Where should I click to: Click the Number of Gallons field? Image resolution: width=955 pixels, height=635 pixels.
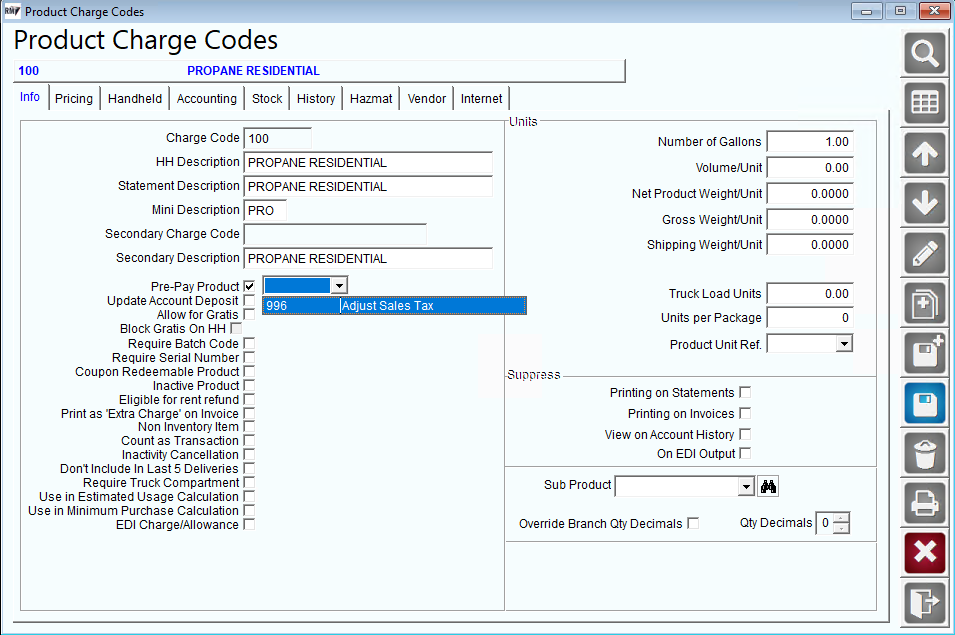point(809,142)
